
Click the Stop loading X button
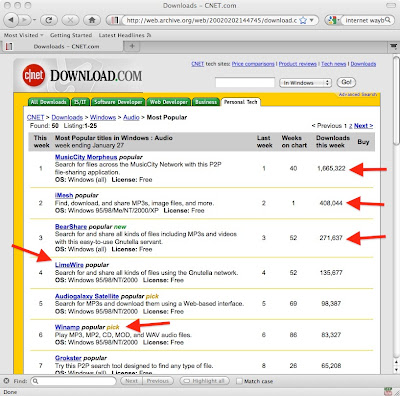[x=70, y=20]
